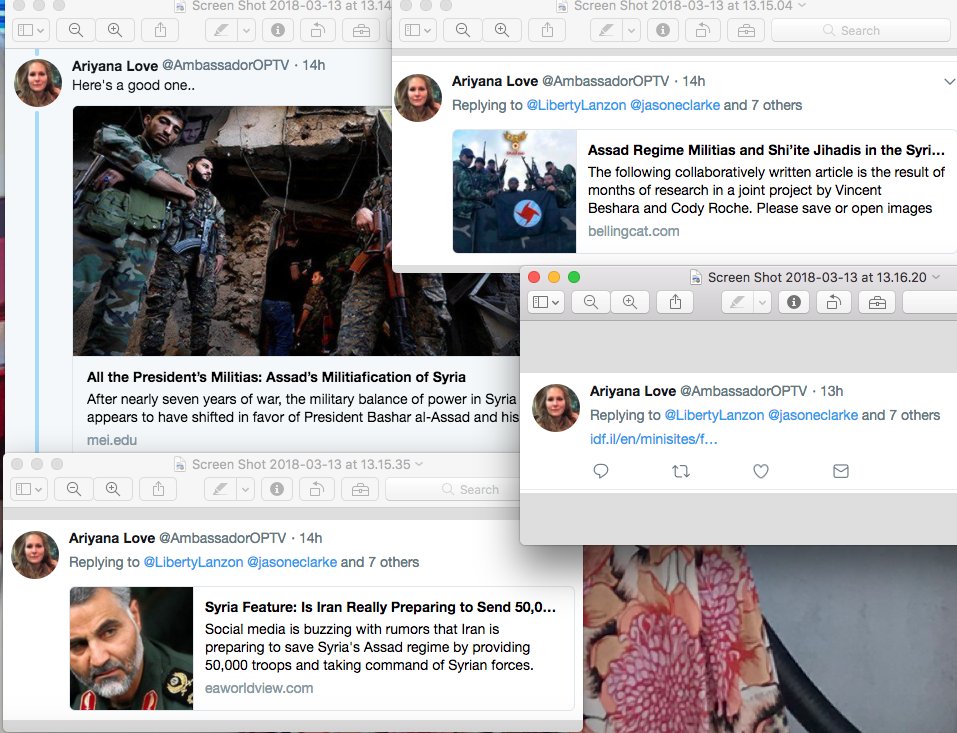Image resolution: width=957 pixels, height=733 pixels.
Task: Open markup pen in 13.15.04 window
Action: (606, 31)
